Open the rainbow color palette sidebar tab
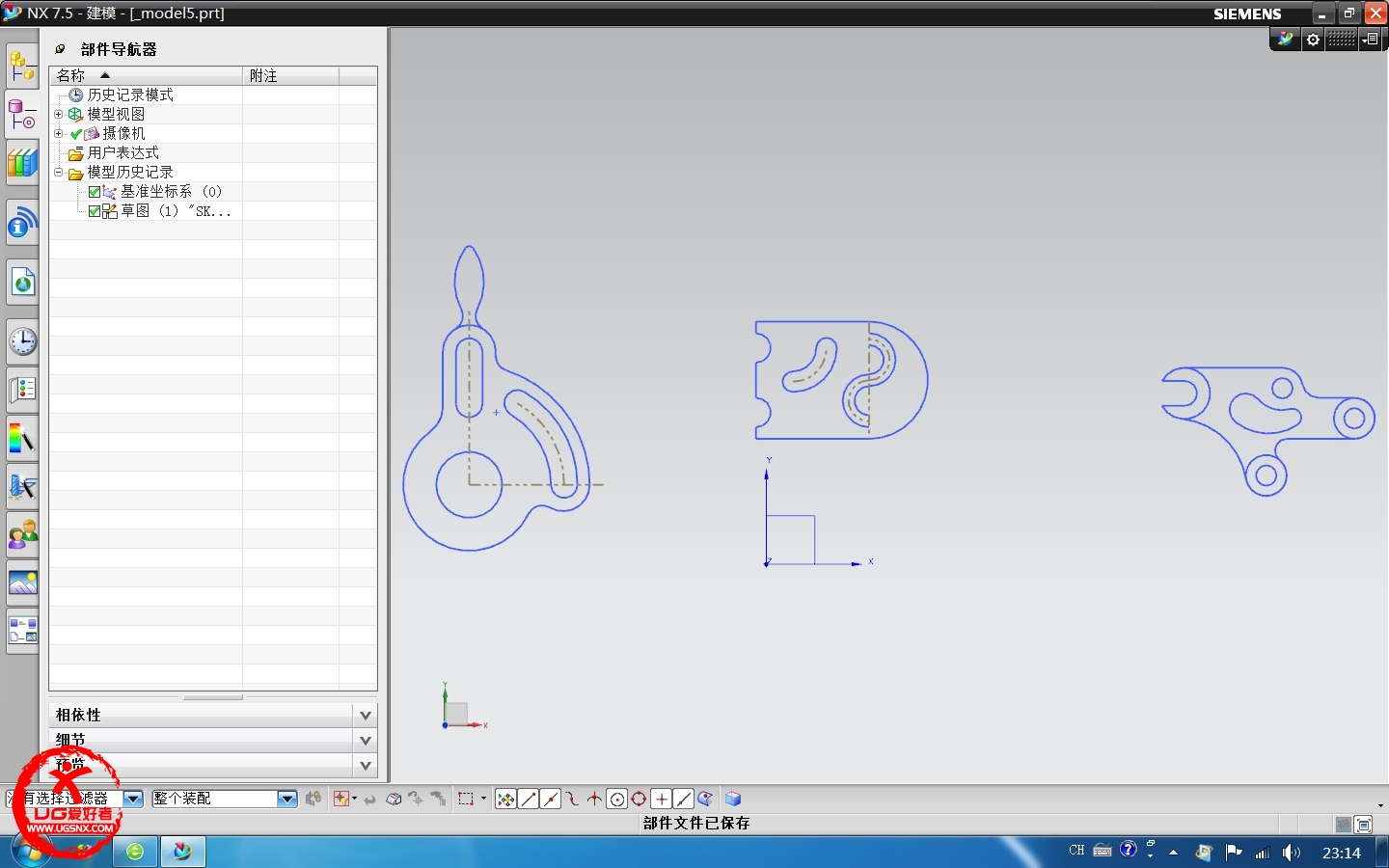 21,438
